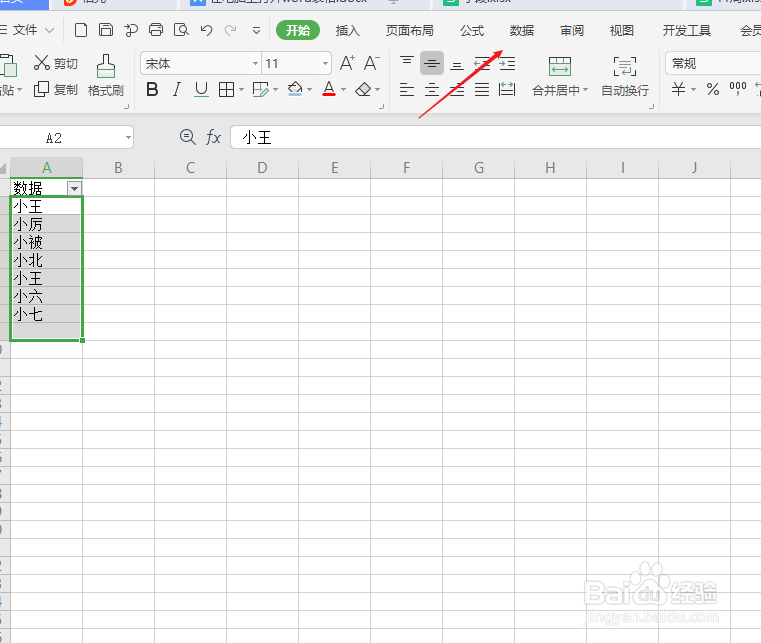This screenshot has height=643, width=761.
Task: Expand quick access toolbar customize arrow
Action: (x=256, y=31)
